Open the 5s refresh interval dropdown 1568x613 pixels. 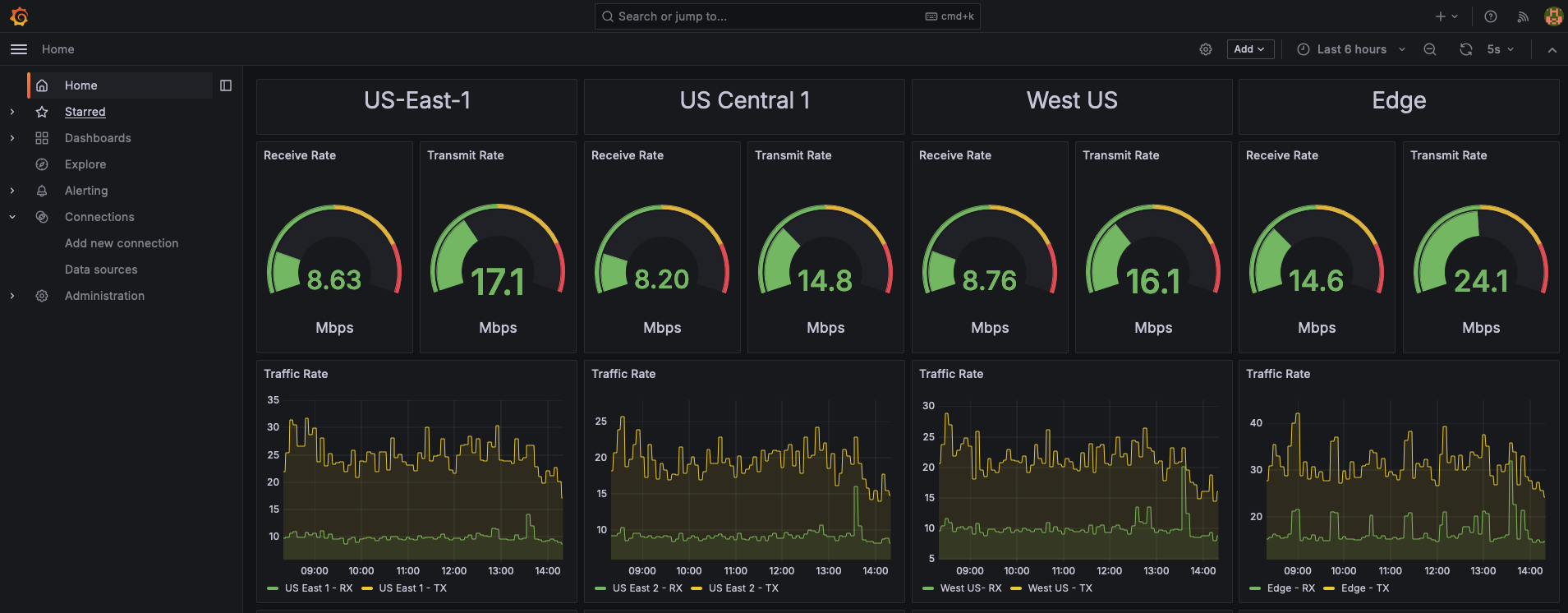tap(1500, 49)
